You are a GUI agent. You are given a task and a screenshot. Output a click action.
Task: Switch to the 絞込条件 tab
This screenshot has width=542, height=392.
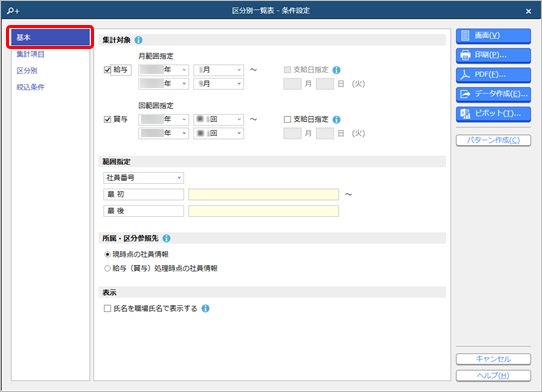click(30, 87)
